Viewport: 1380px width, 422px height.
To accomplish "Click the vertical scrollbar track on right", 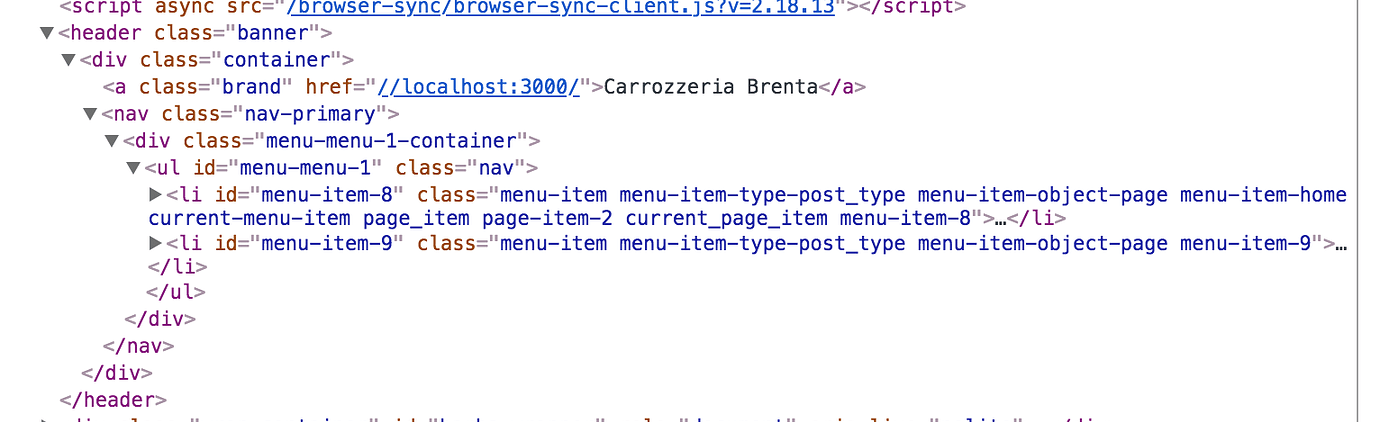I will [x=1368, y=210].
